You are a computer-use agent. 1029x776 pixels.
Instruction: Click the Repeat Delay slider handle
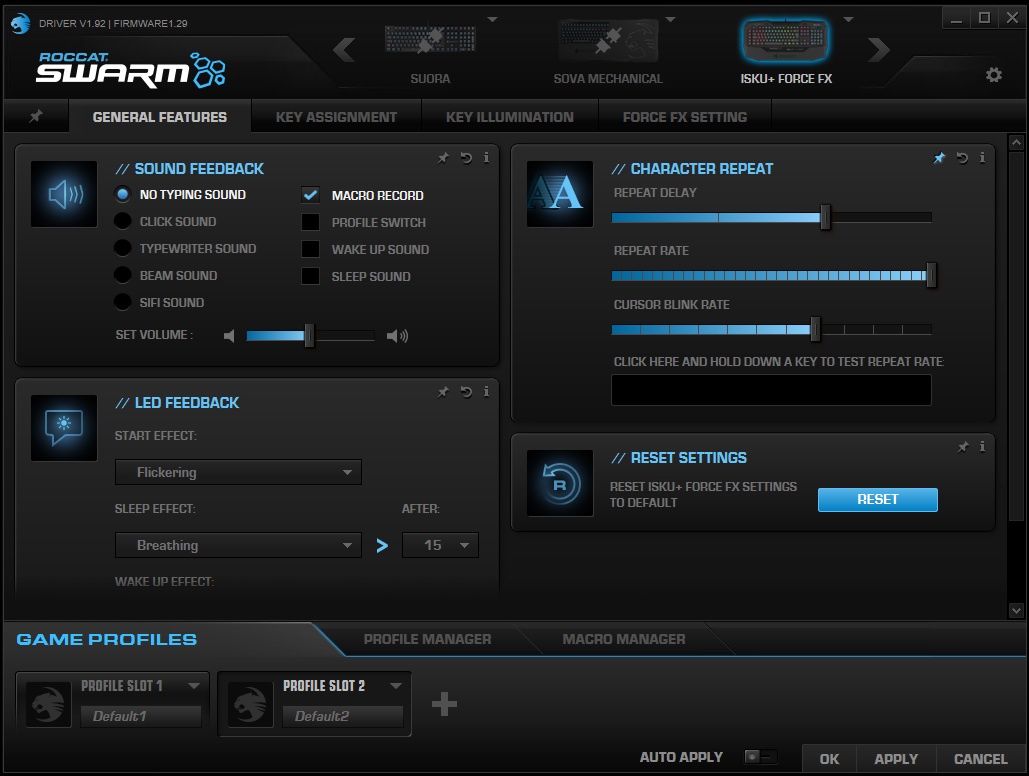826,217
